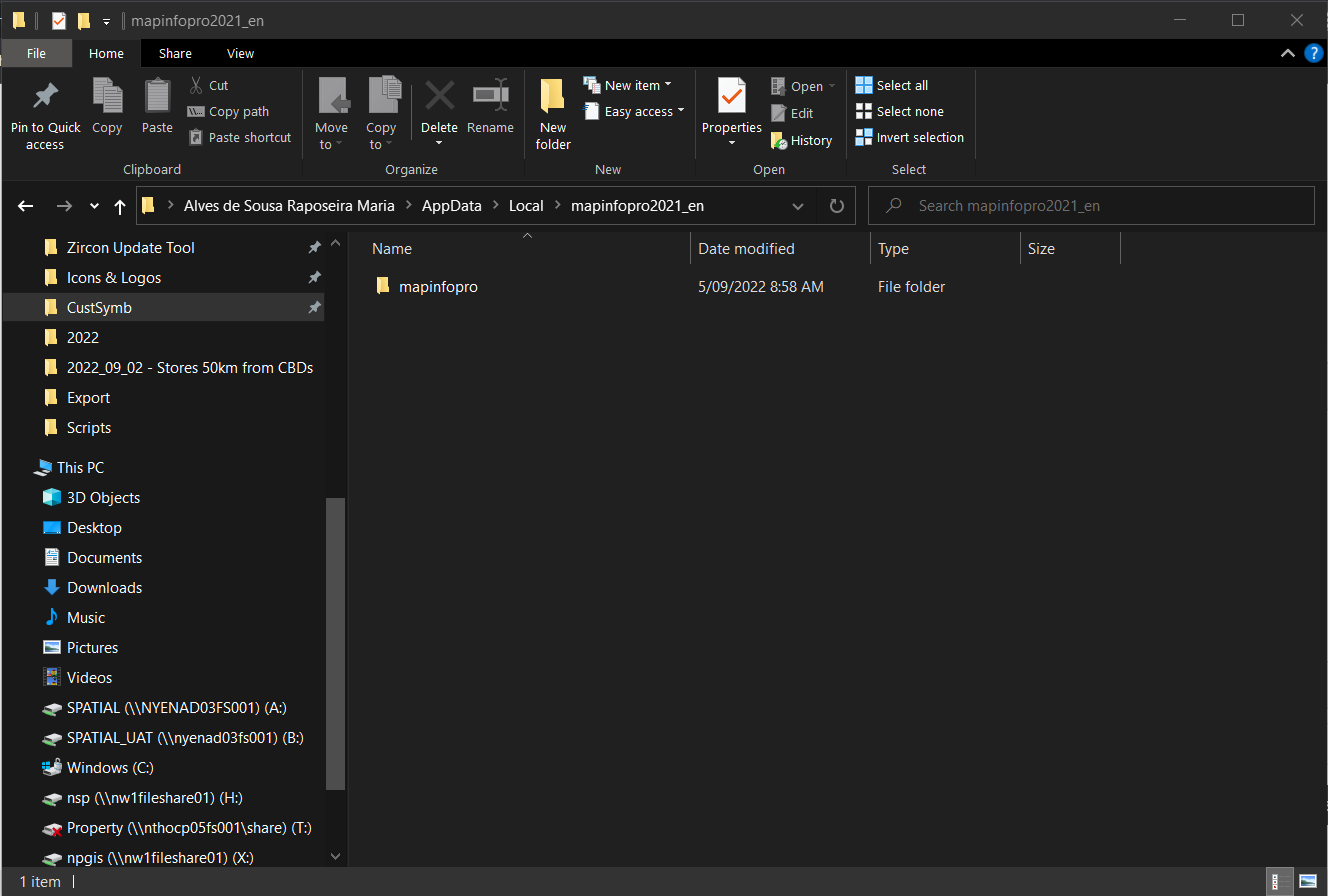Navigate to Local in the breadcrumb

pos(526,206)
